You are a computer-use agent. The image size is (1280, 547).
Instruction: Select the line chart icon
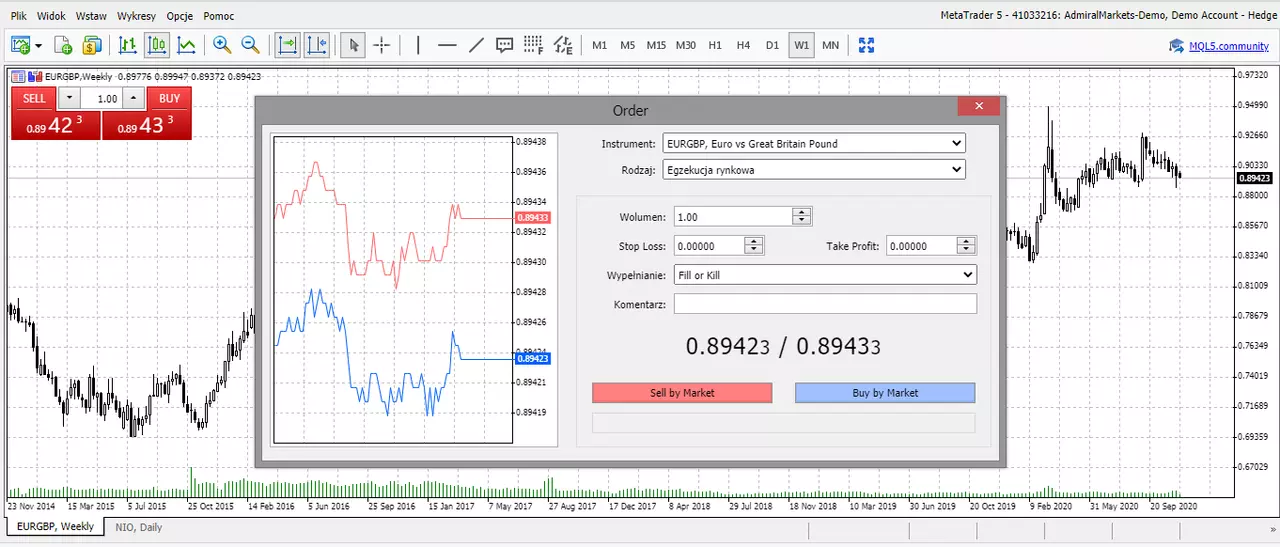pyautogui.click(x=186, y=45)
